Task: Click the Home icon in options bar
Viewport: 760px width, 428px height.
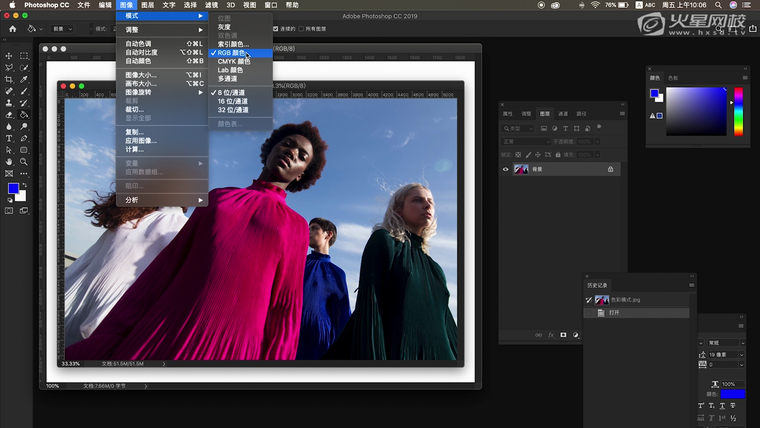Action: pyautogui.click(x=12, y=28)
